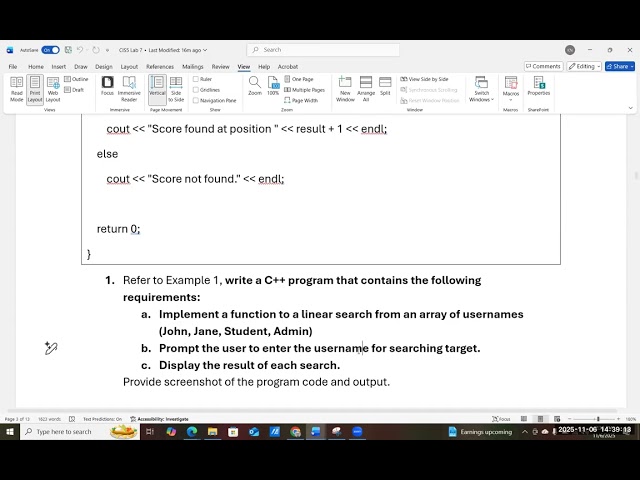Open a New Window
Screen dimensions: 640x480
click(x=345, y=89)
